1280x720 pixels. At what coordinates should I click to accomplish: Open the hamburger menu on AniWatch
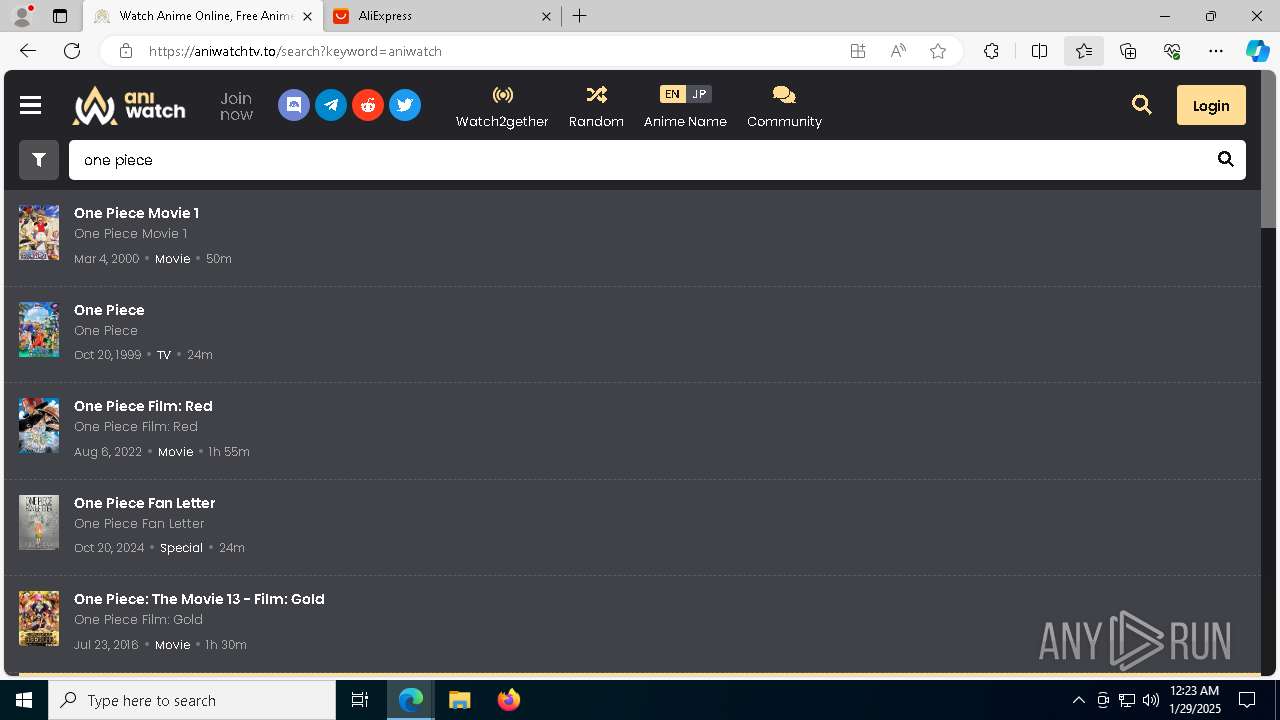tap(30, 105)
